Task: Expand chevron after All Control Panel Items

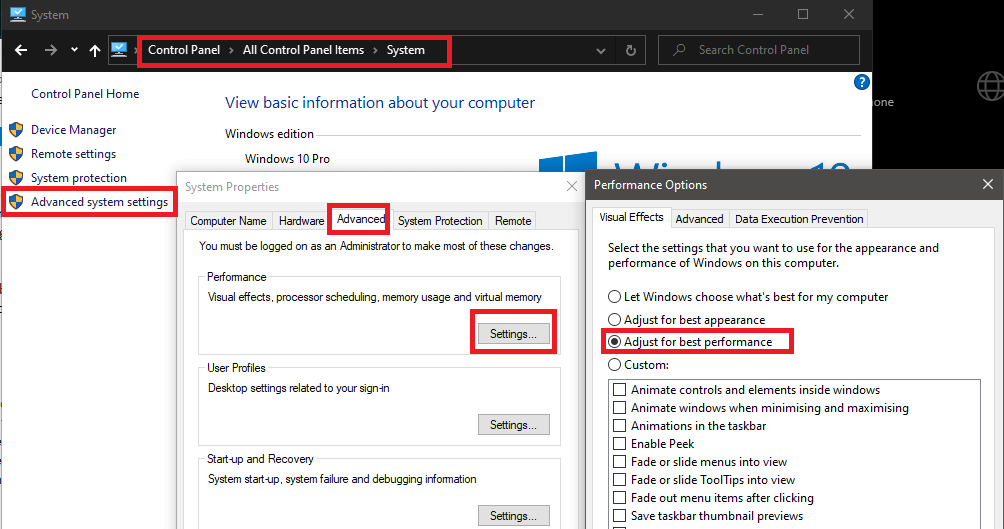Action: (x=375, y=51)
